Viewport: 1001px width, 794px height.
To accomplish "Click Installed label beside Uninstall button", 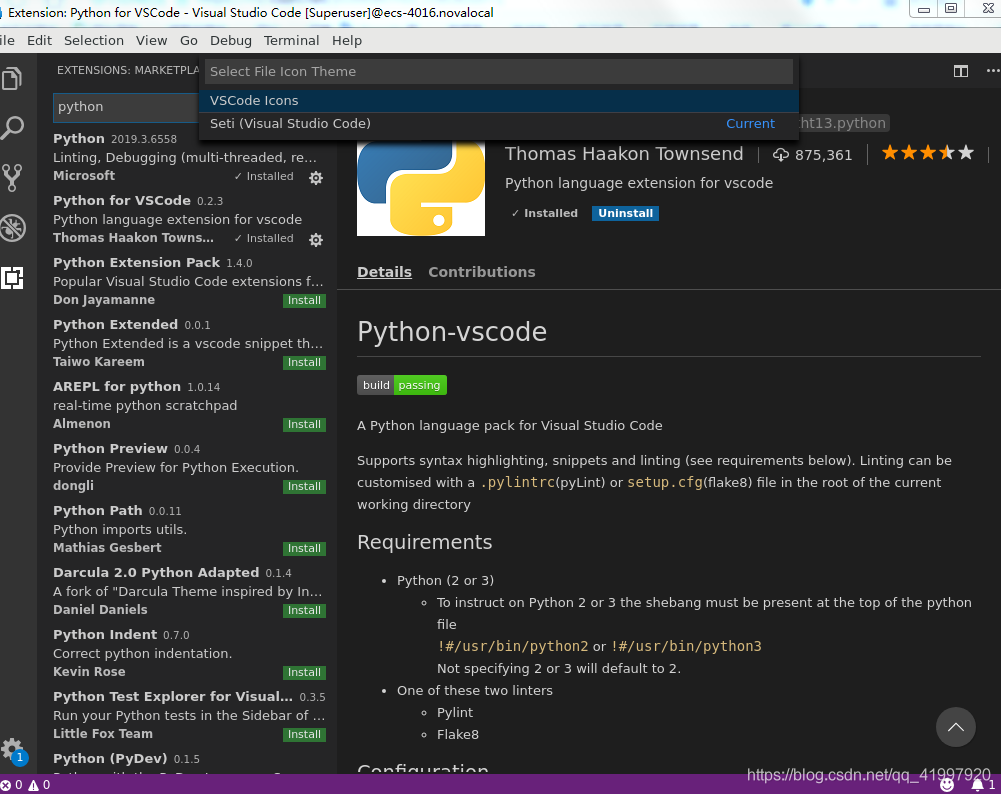I will (x=545, y=213).
